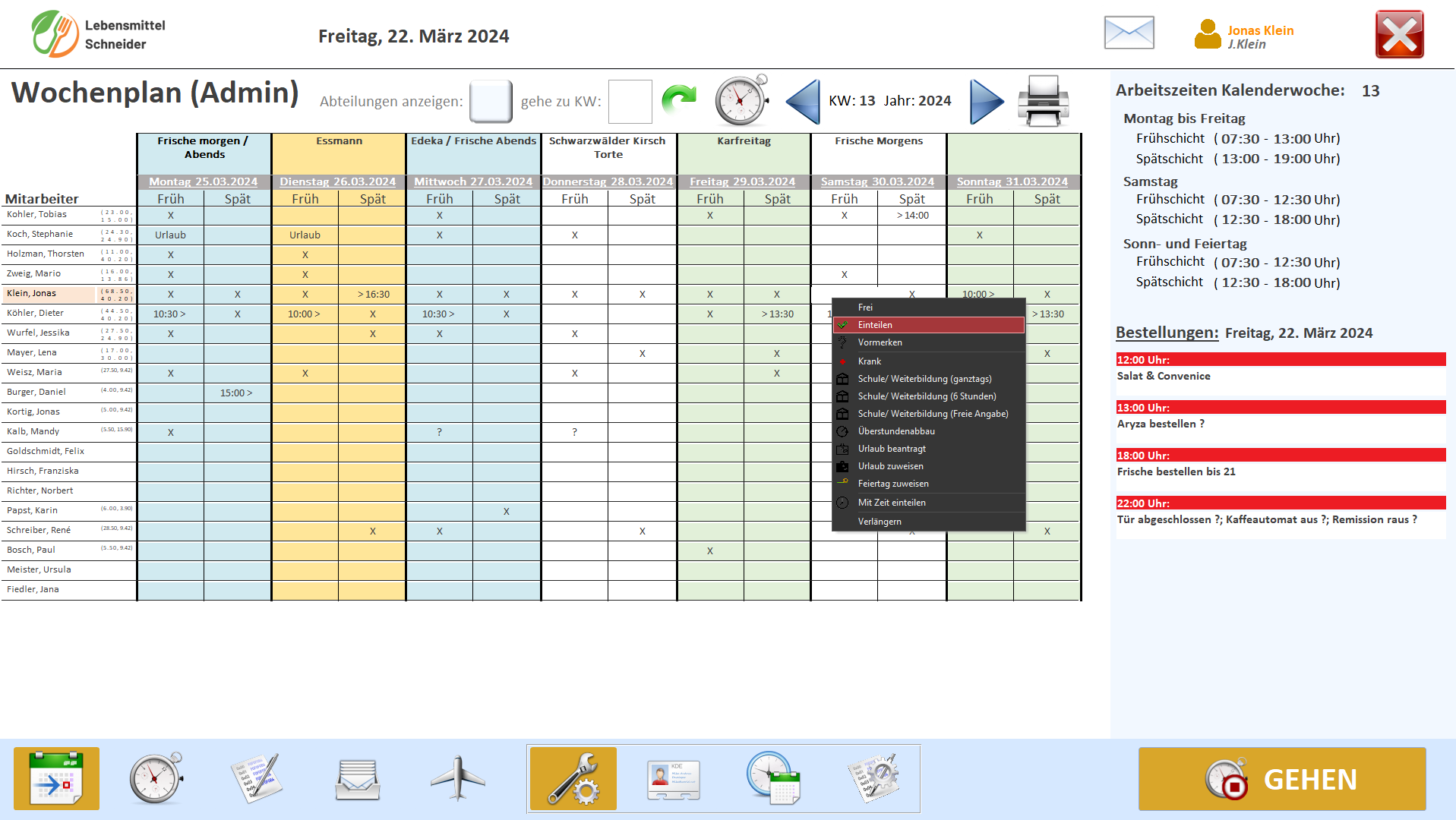Open the clock with calendar icon
Image resolution: width=1456 pixels, height=820 pixels.
[x=773, y=778]
